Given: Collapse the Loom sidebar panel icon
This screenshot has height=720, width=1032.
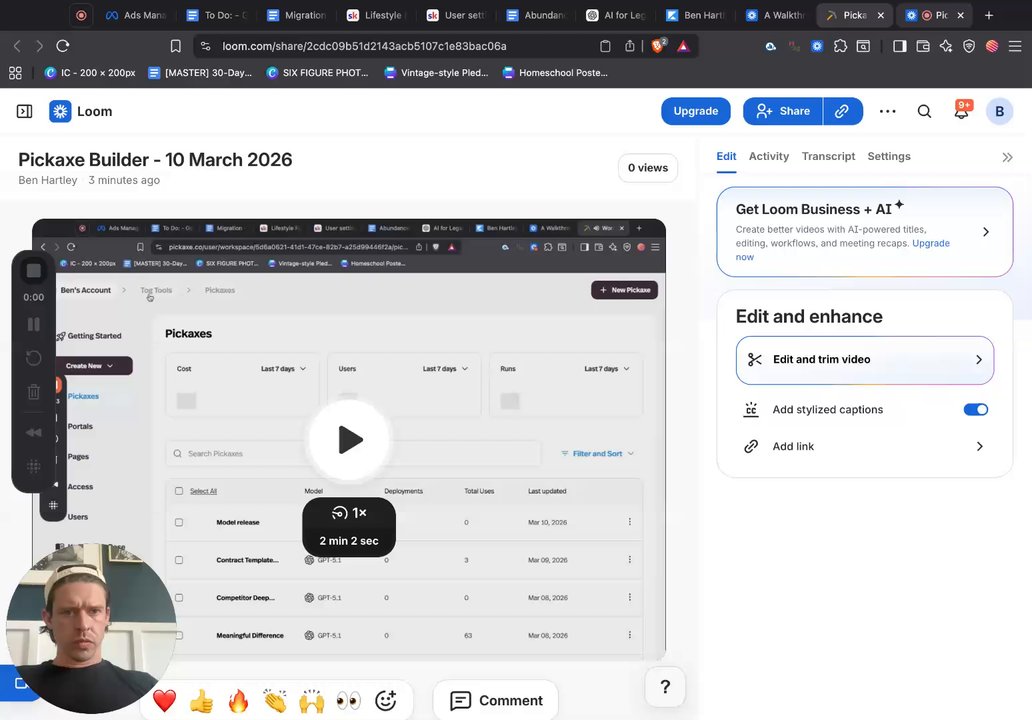Looking at the screenshot, I should pos(24,111).
